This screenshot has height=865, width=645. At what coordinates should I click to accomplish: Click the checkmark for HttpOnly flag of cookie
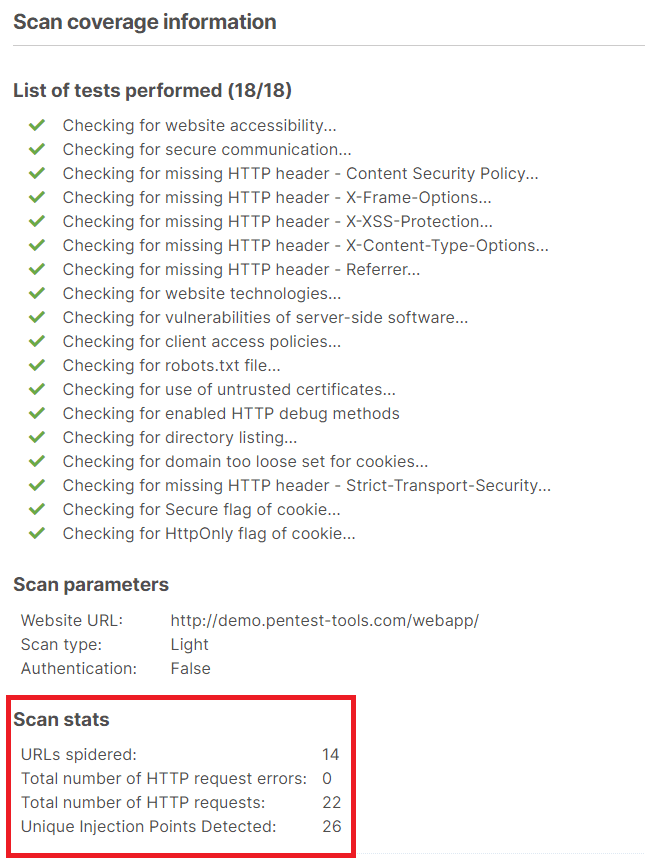(x=37, y=533)
